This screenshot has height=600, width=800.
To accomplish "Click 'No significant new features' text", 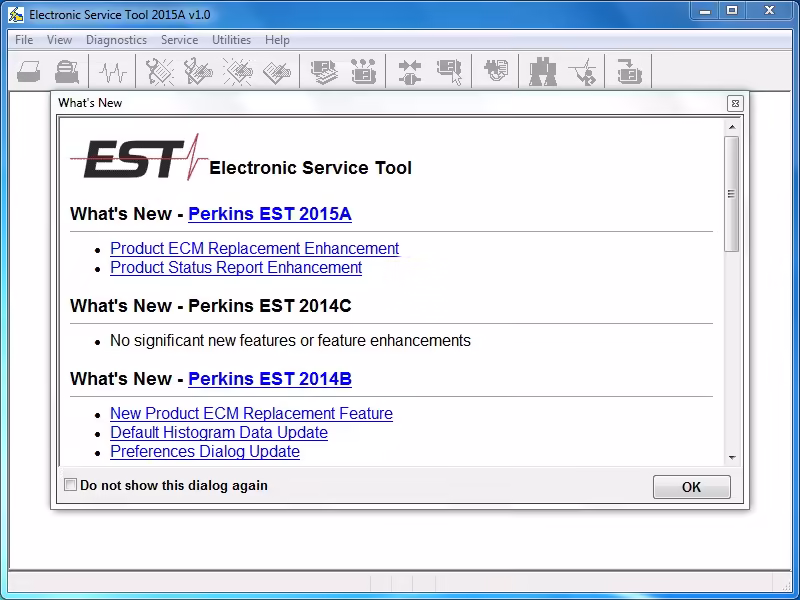I will point(290,341).
